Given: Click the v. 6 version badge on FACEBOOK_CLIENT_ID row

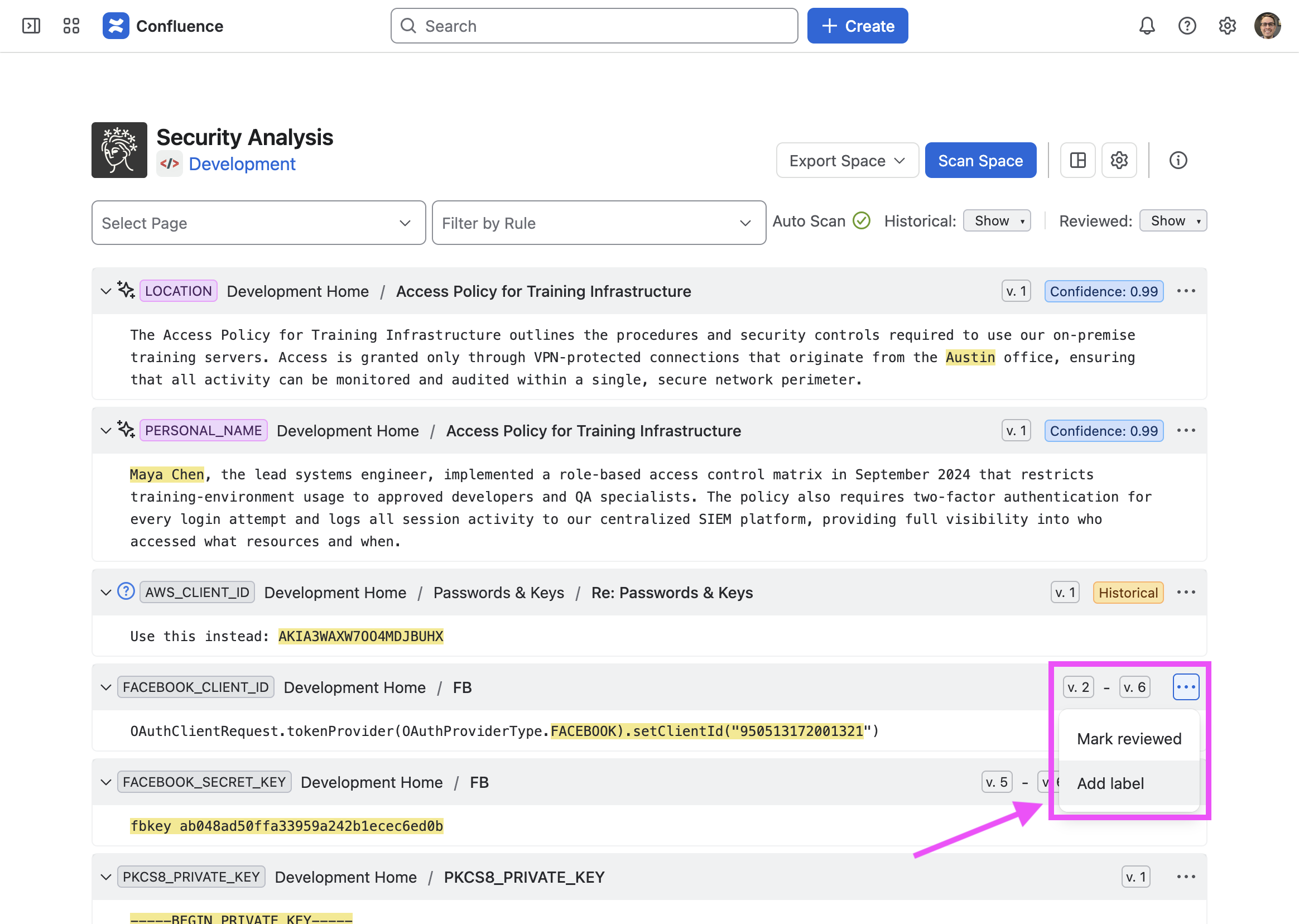Looking at the screenshot, I should 1134,687.
